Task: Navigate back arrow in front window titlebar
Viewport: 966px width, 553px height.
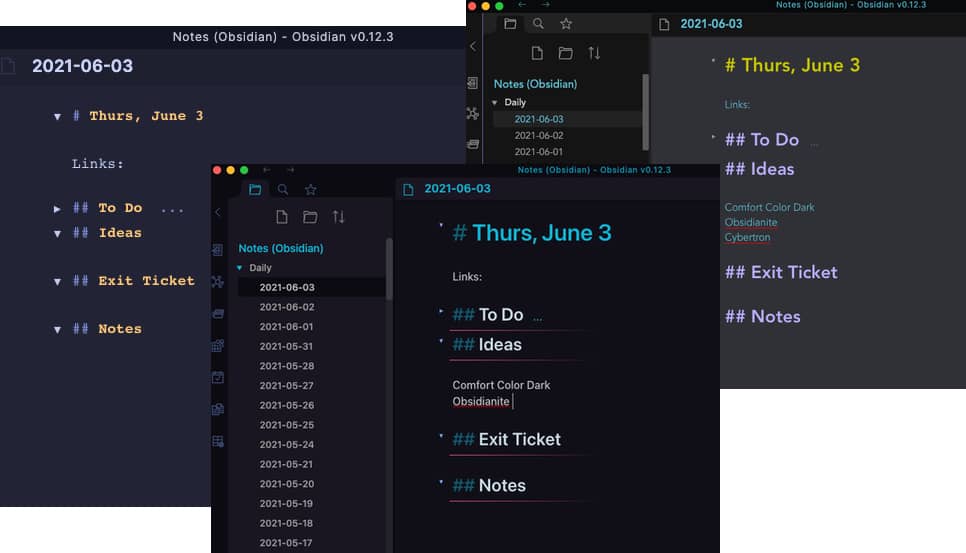Action: pos(267,170)
